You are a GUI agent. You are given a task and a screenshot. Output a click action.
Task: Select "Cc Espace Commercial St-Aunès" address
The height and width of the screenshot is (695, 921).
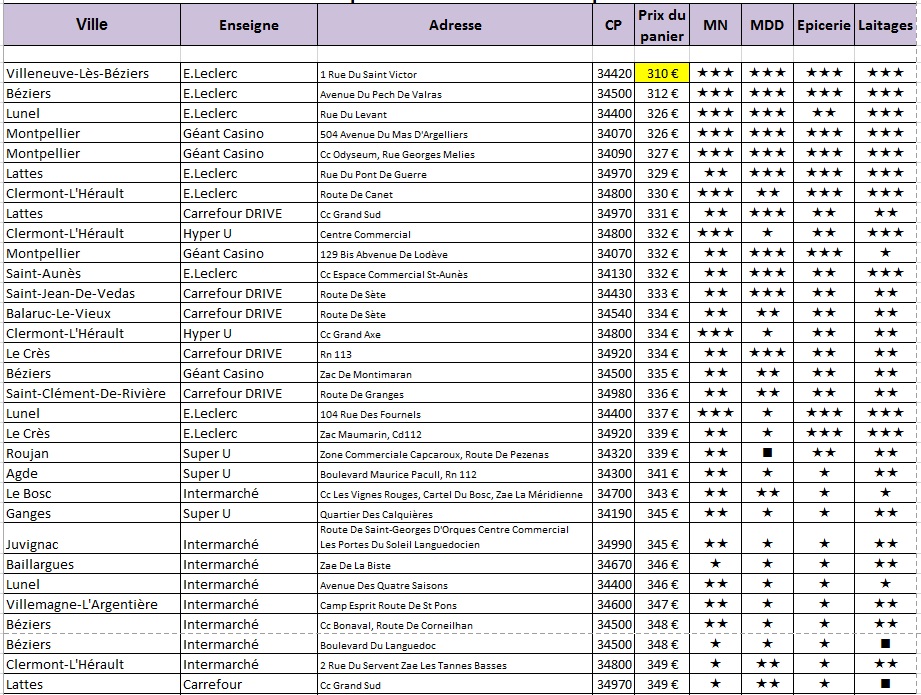click(x=455, y=273)
